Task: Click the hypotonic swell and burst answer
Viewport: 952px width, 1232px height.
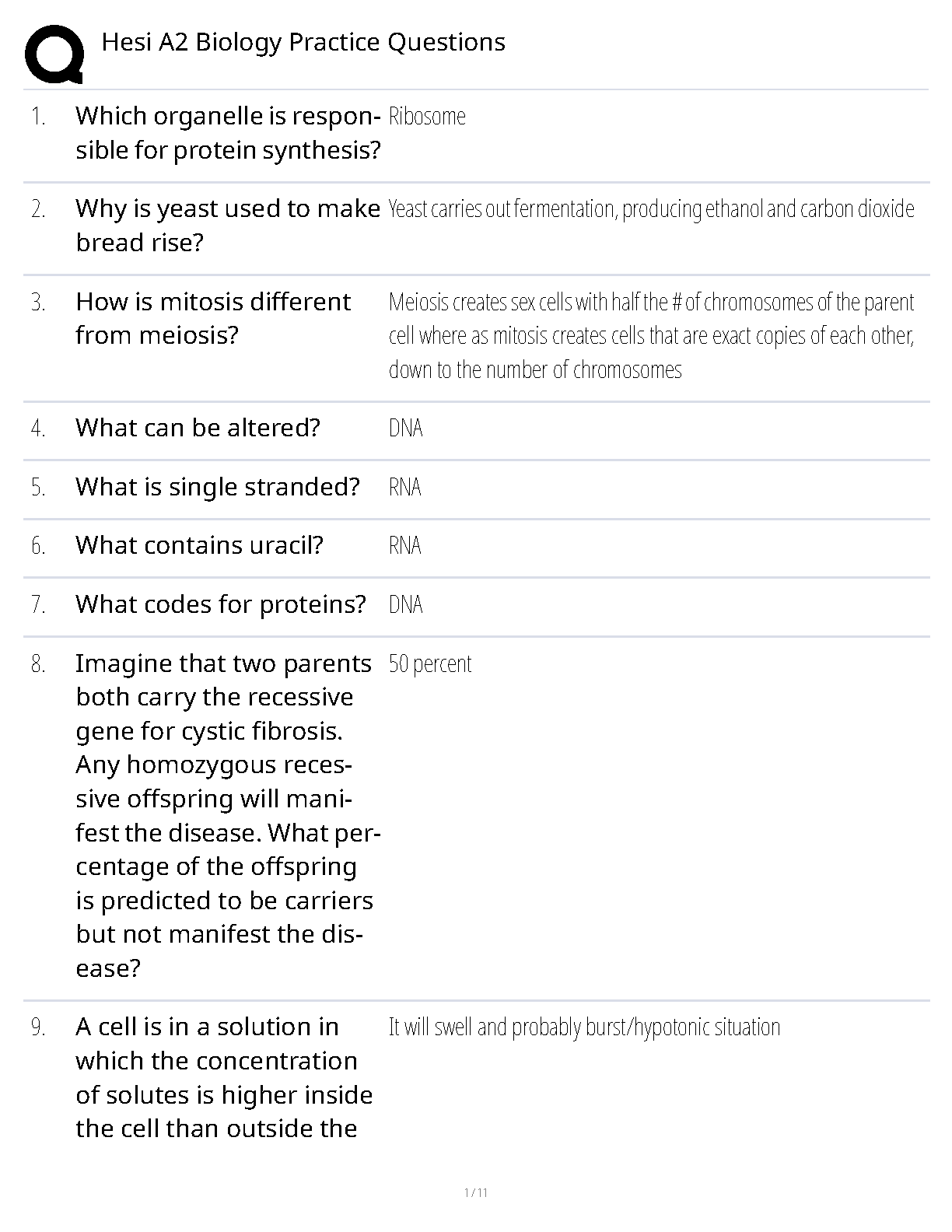Action: pos(584,1027)
